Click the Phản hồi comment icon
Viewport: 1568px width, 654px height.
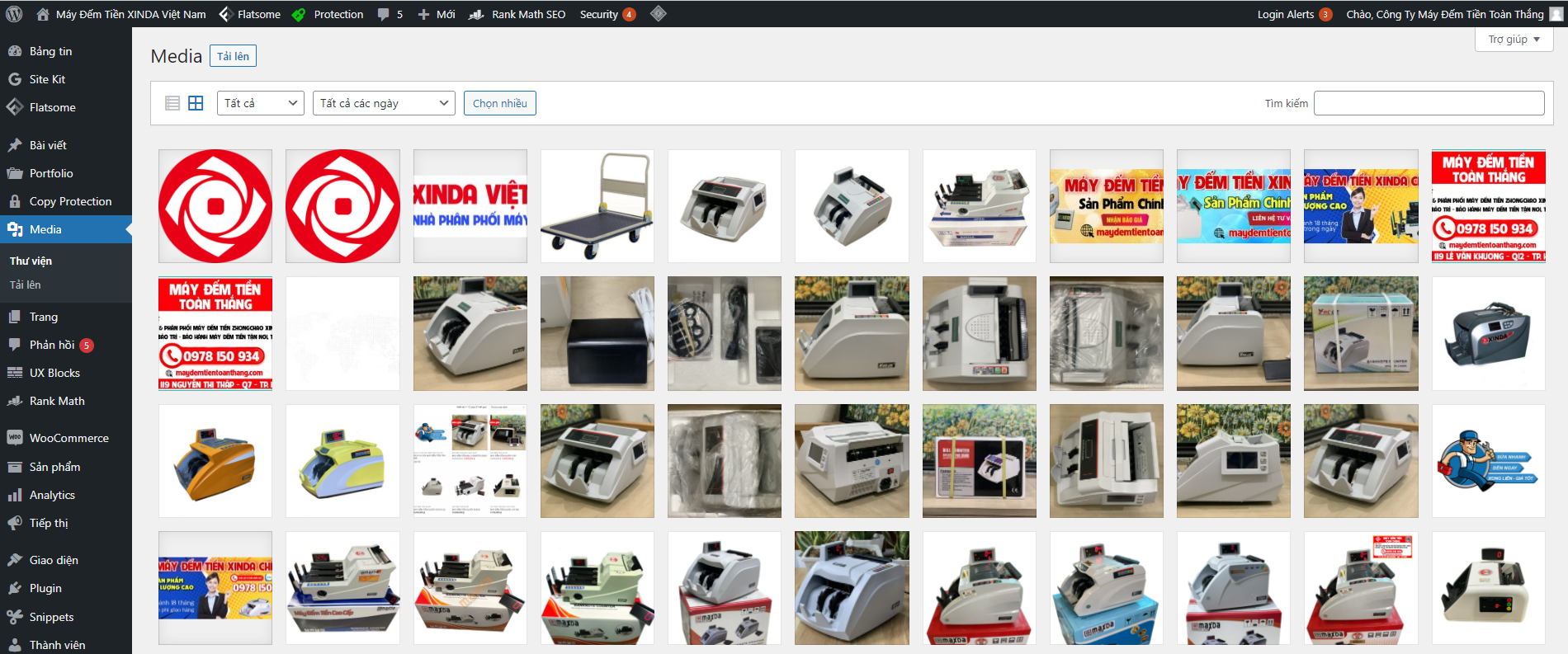coord(15,345)
